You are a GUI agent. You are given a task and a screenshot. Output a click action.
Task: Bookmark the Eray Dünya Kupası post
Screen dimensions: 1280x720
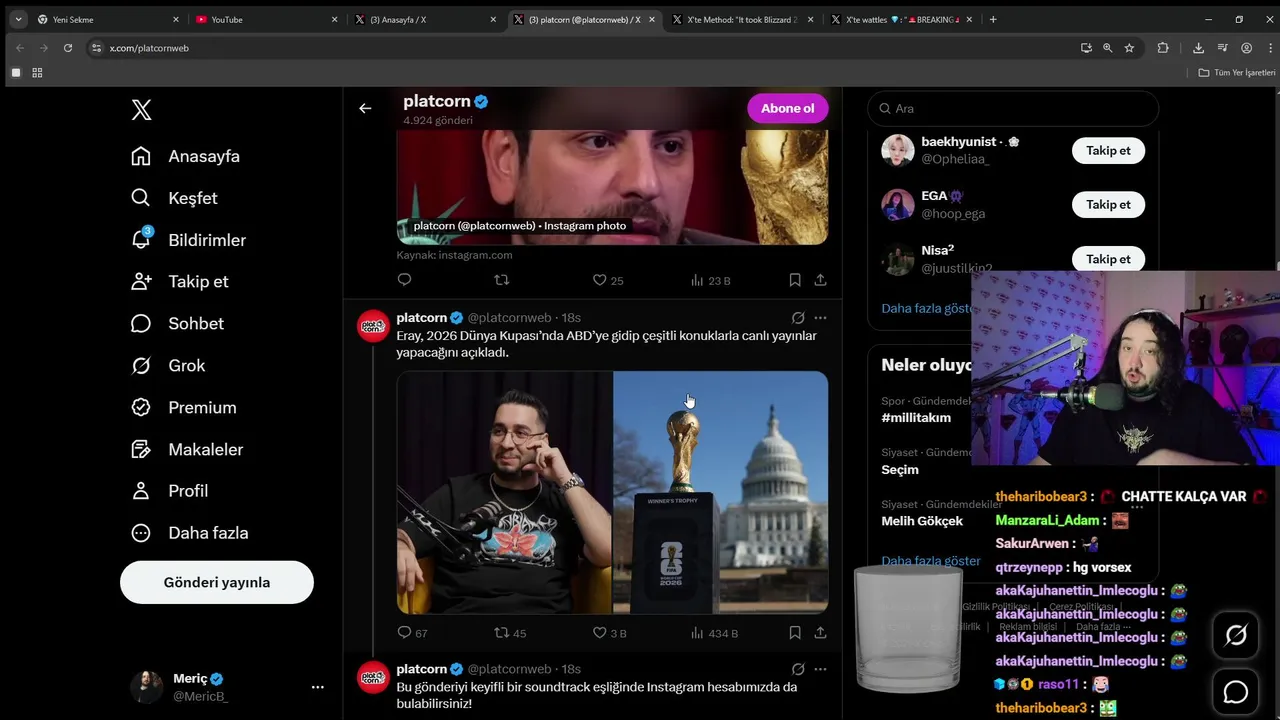pos(795,632)
